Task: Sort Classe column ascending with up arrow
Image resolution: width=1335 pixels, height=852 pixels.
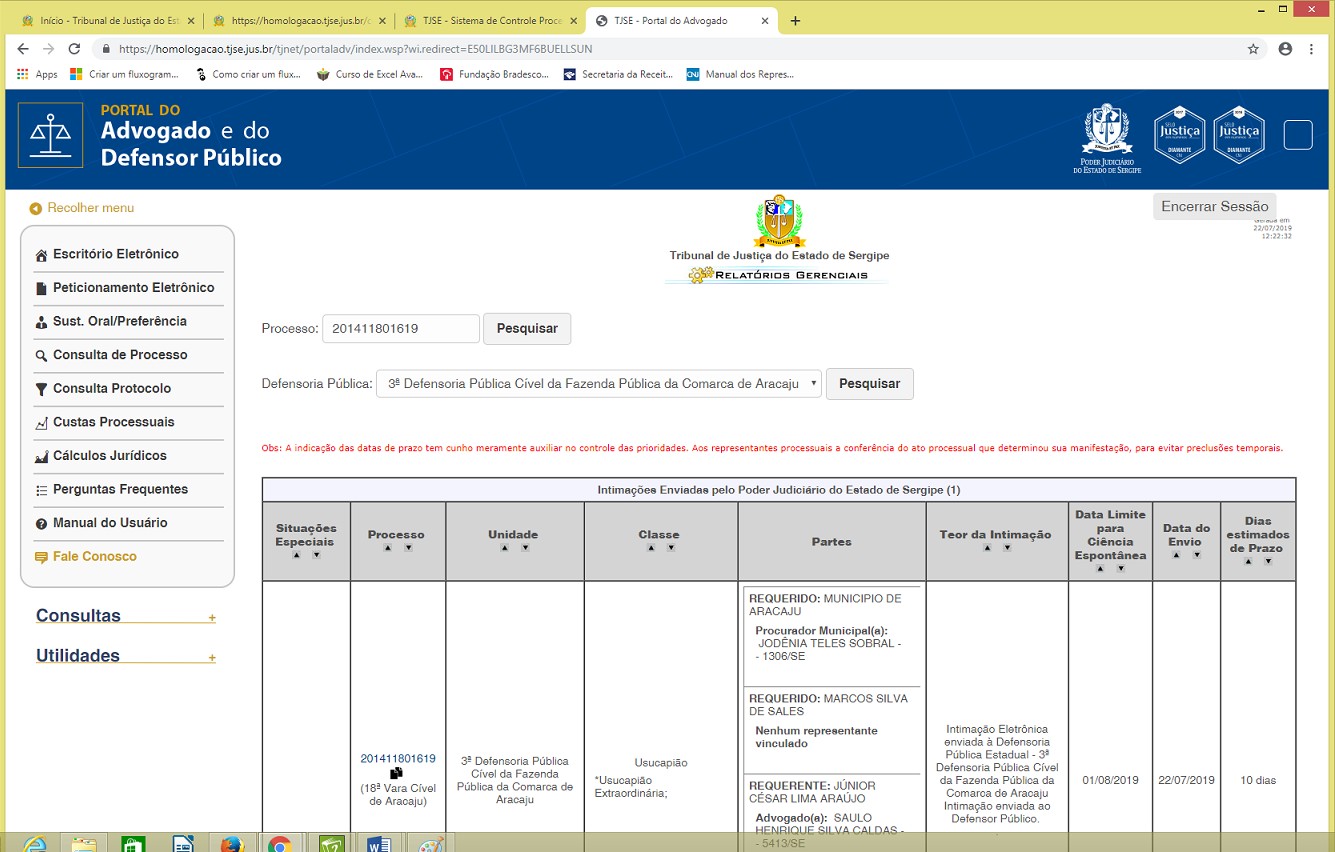Action: coord(650,548)
